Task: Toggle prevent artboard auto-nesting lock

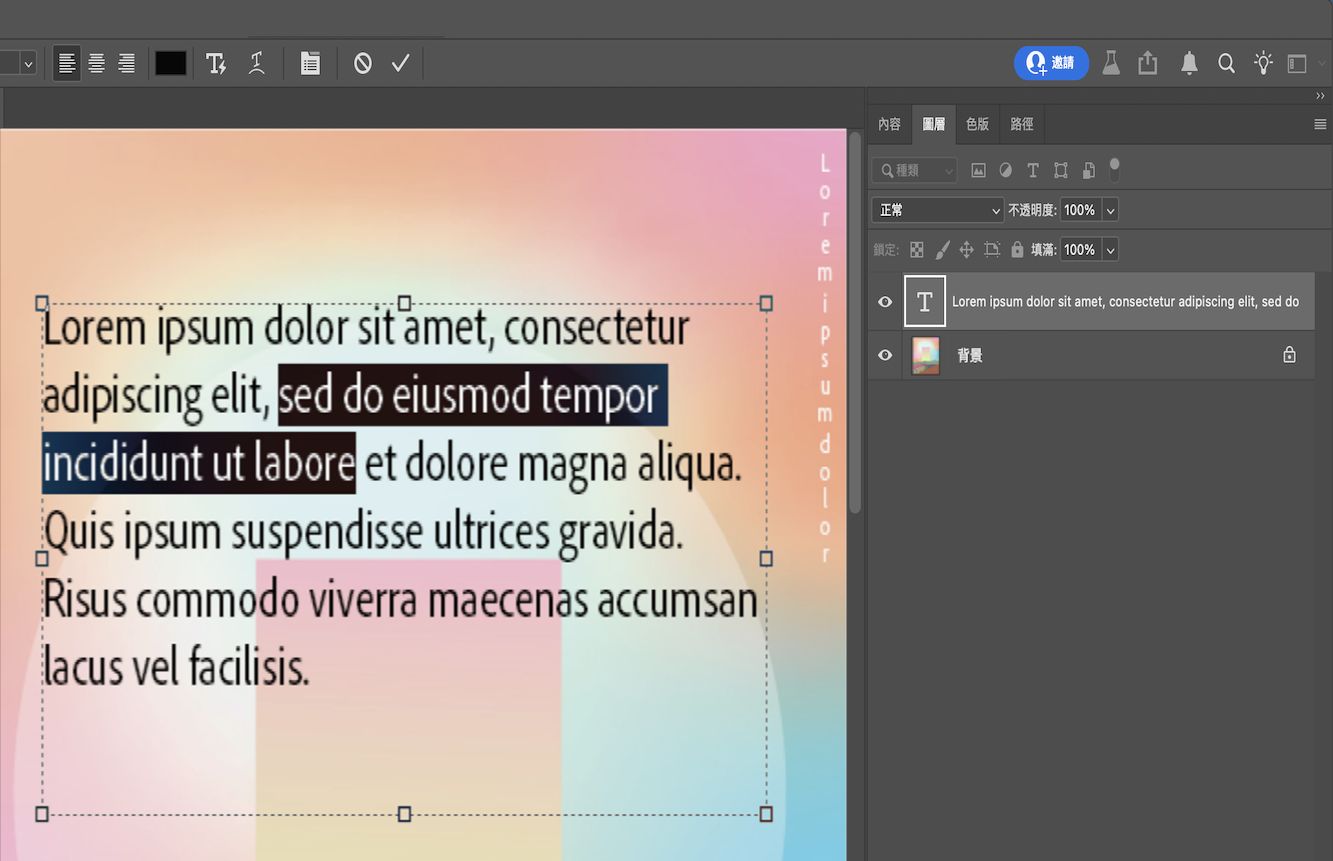Action: pos(992,250)
